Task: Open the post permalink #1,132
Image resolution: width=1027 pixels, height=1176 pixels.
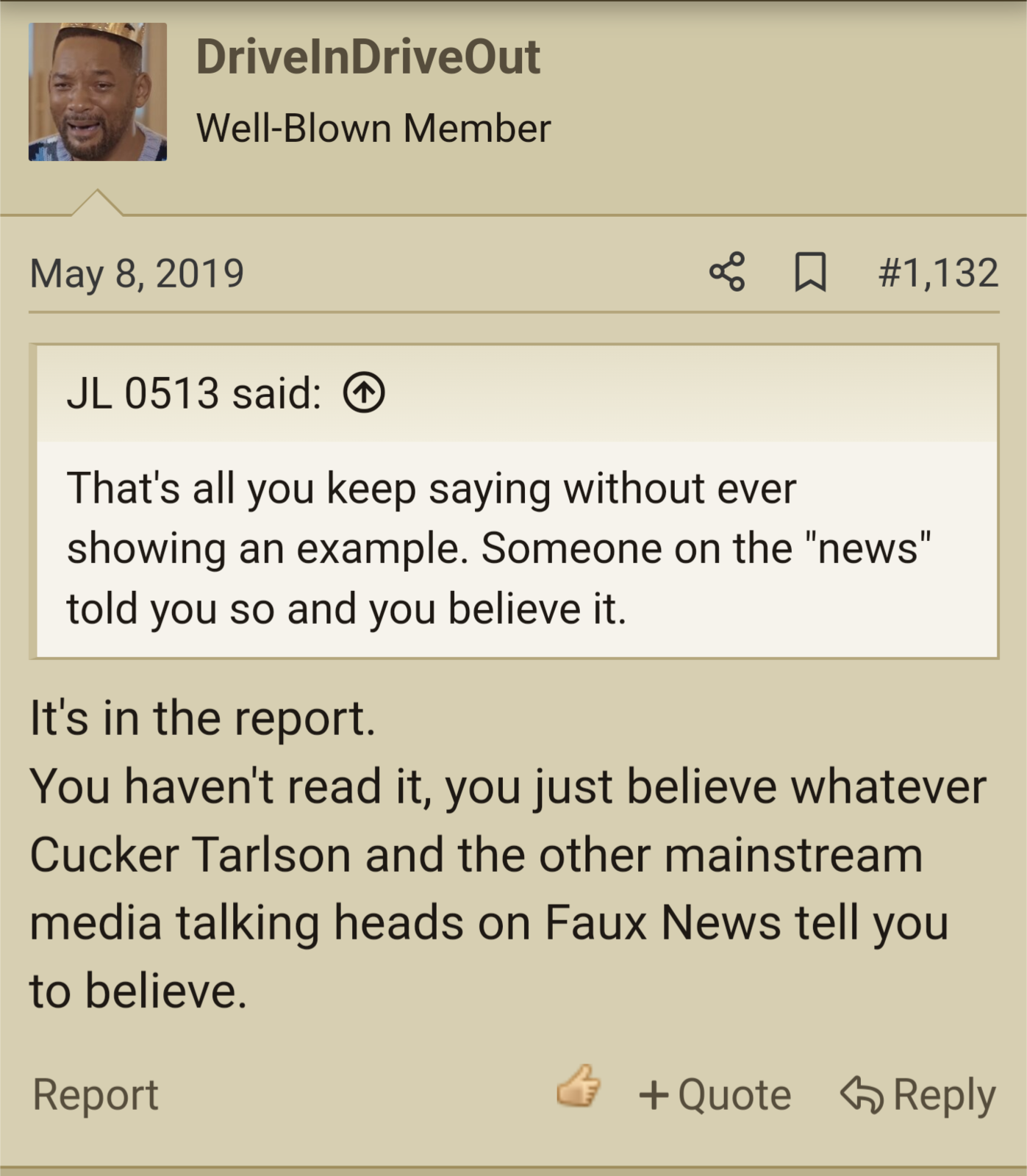Action: (x=938, y=273)
